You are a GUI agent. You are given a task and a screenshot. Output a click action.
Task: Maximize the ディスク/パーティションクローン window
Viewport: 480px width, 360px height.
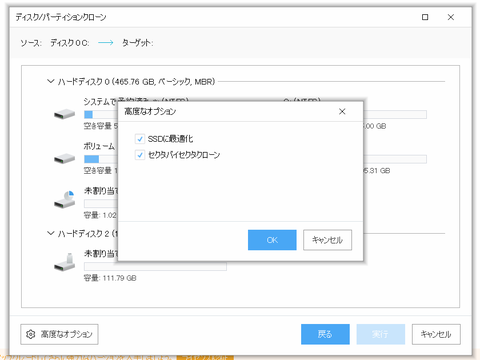[425, 17]
